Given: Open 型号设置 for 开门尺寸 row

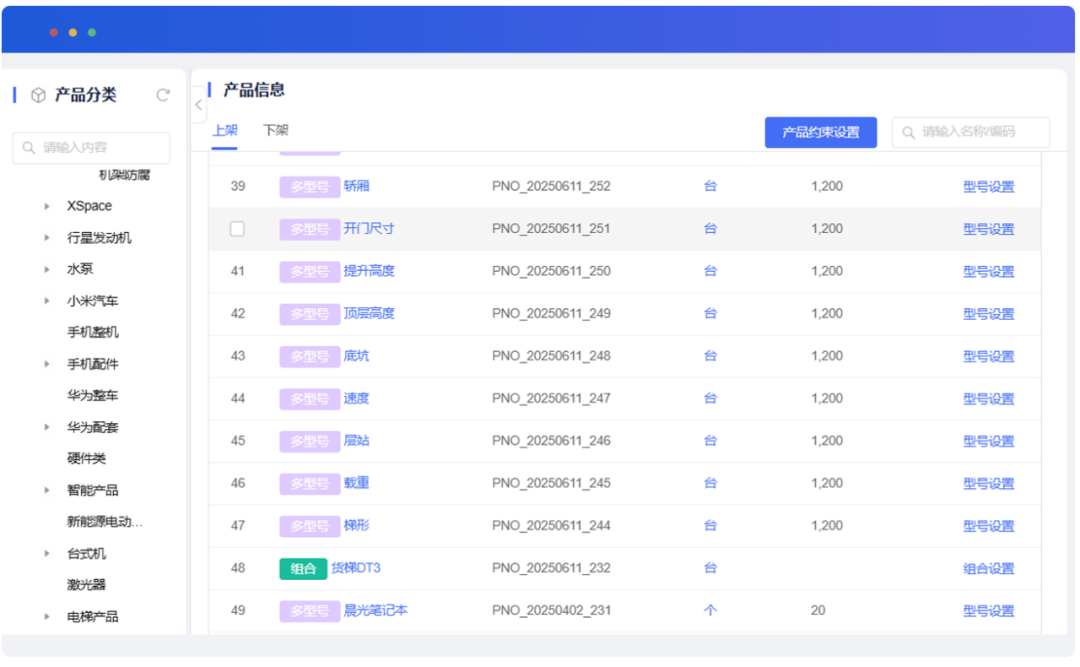Looking at the screenshot, I should click(x=988, y=229).
